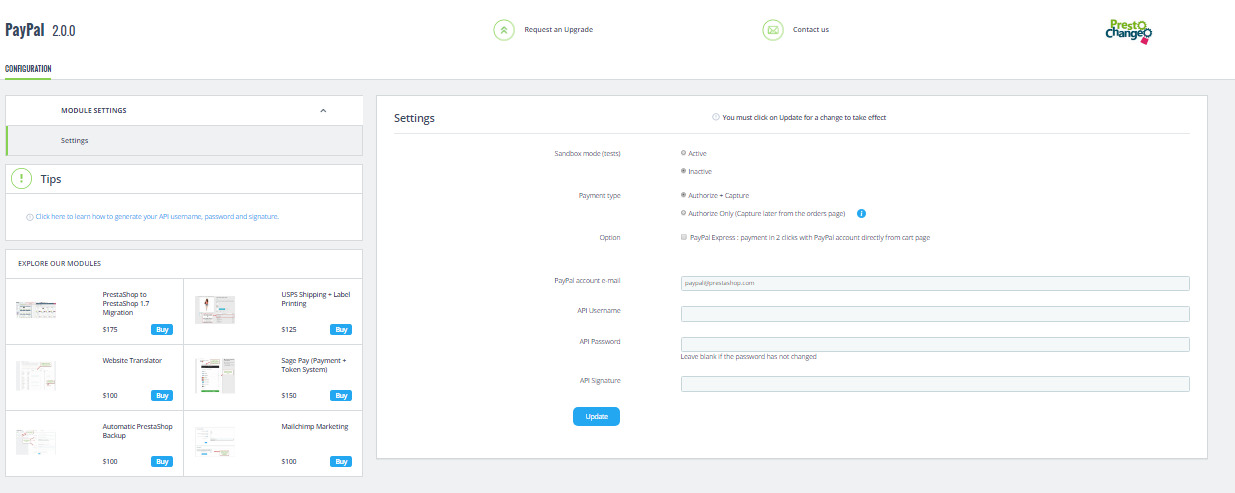Open USPS Shipping Label Printing thumbnail
Image resolution: width=1235 pixels, height=493 pixels.
[215, 310]
